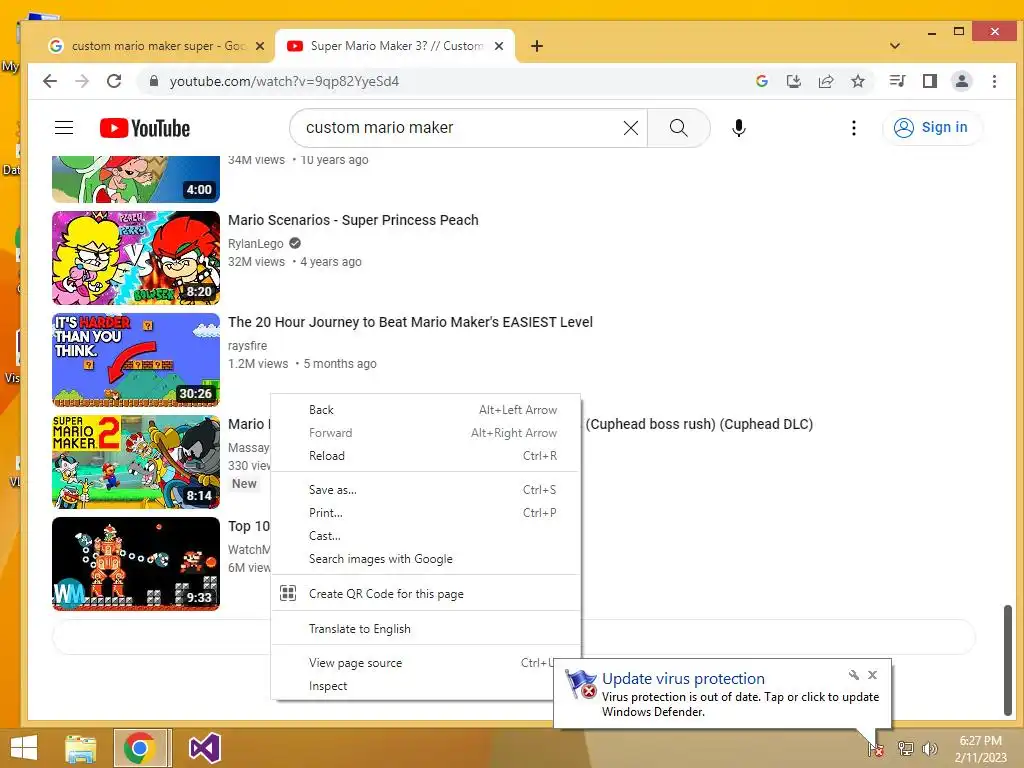Bookmark this page with the star icon
The width and height of the screenshot is (1024, 768).
(x=857, y=81)
